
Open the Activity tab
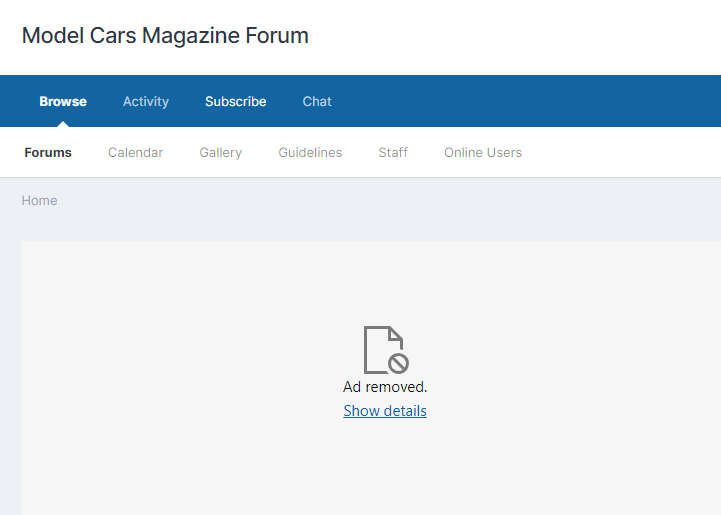tap(146, 102)
